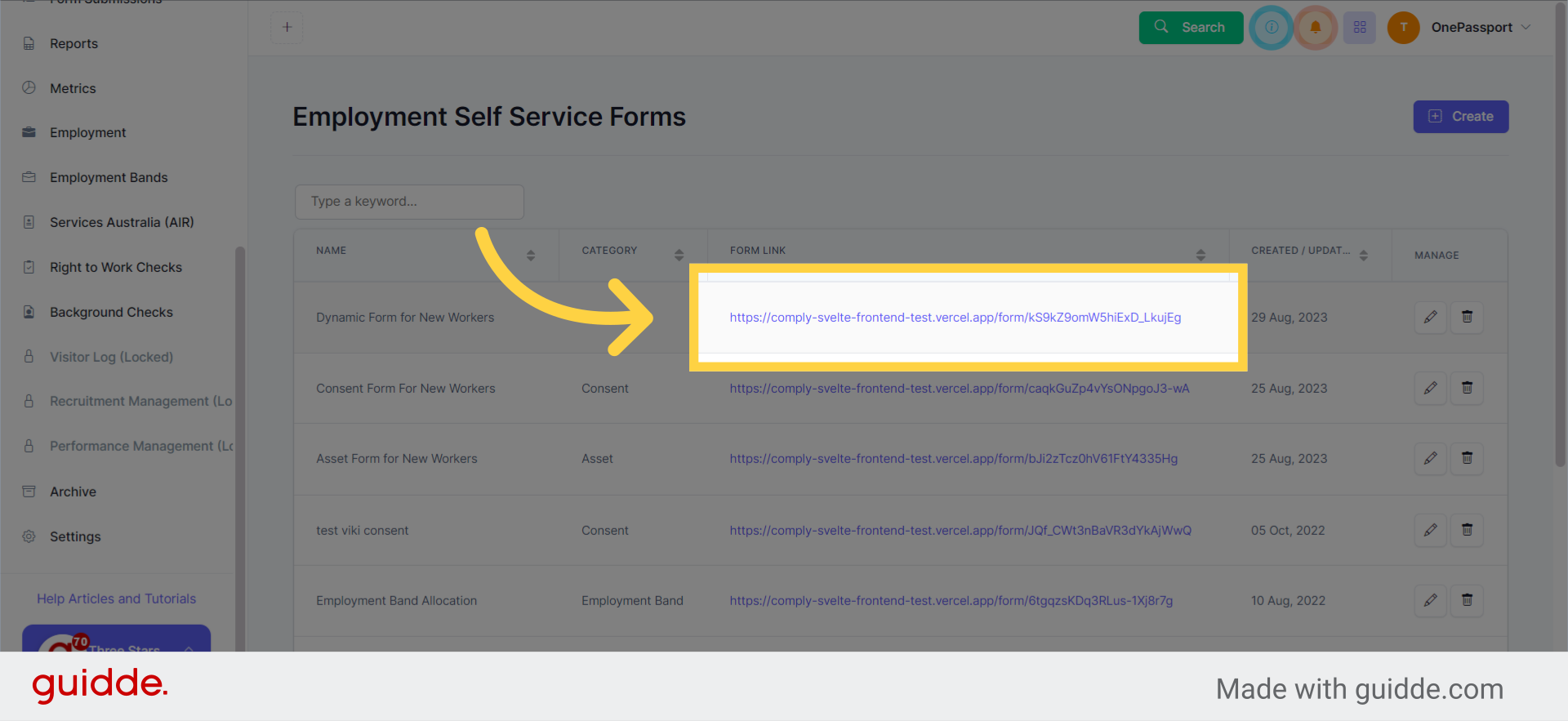Click the plus tab button at top

click(287, 27)
